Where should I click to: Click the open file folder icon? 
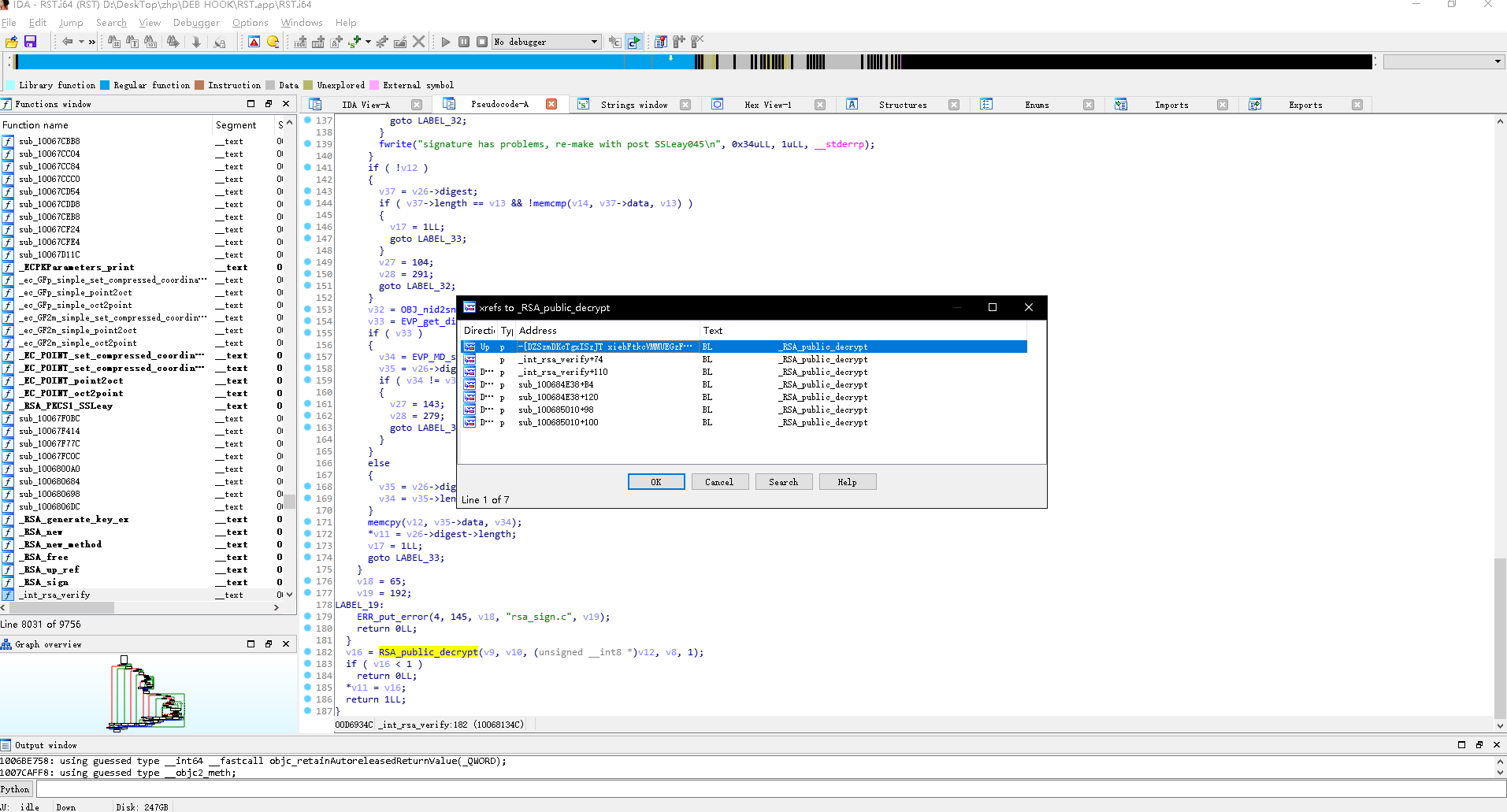tap(12, 42)
